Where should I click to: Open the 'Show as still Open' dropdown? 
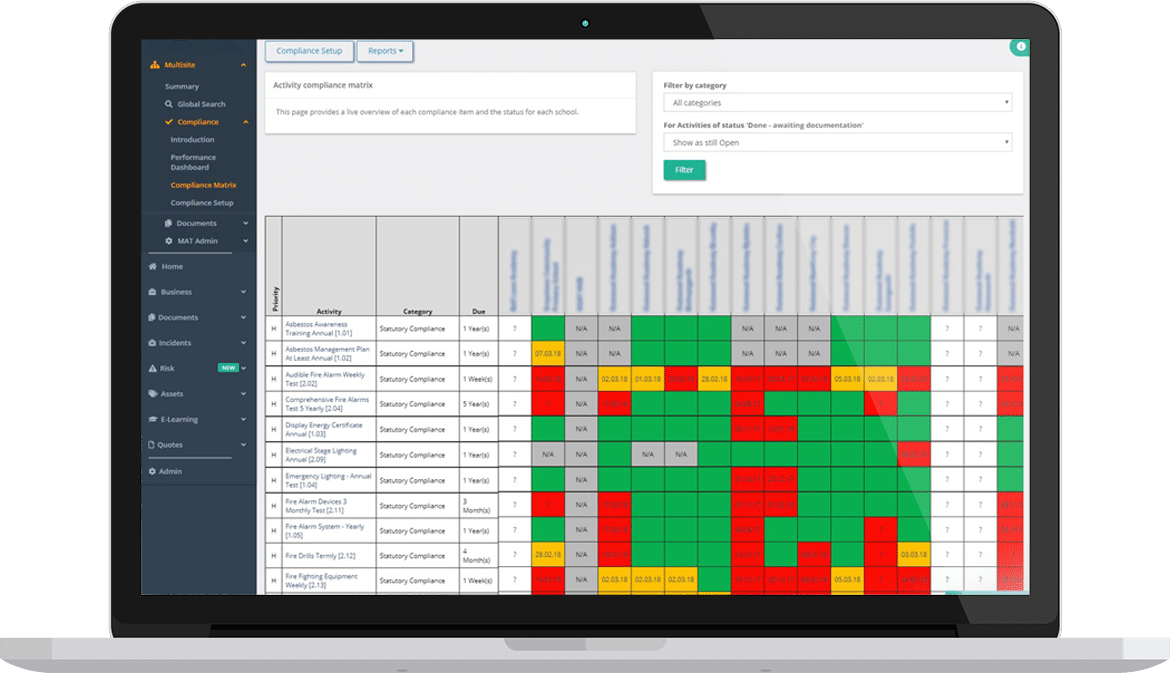tap(837, 143)
